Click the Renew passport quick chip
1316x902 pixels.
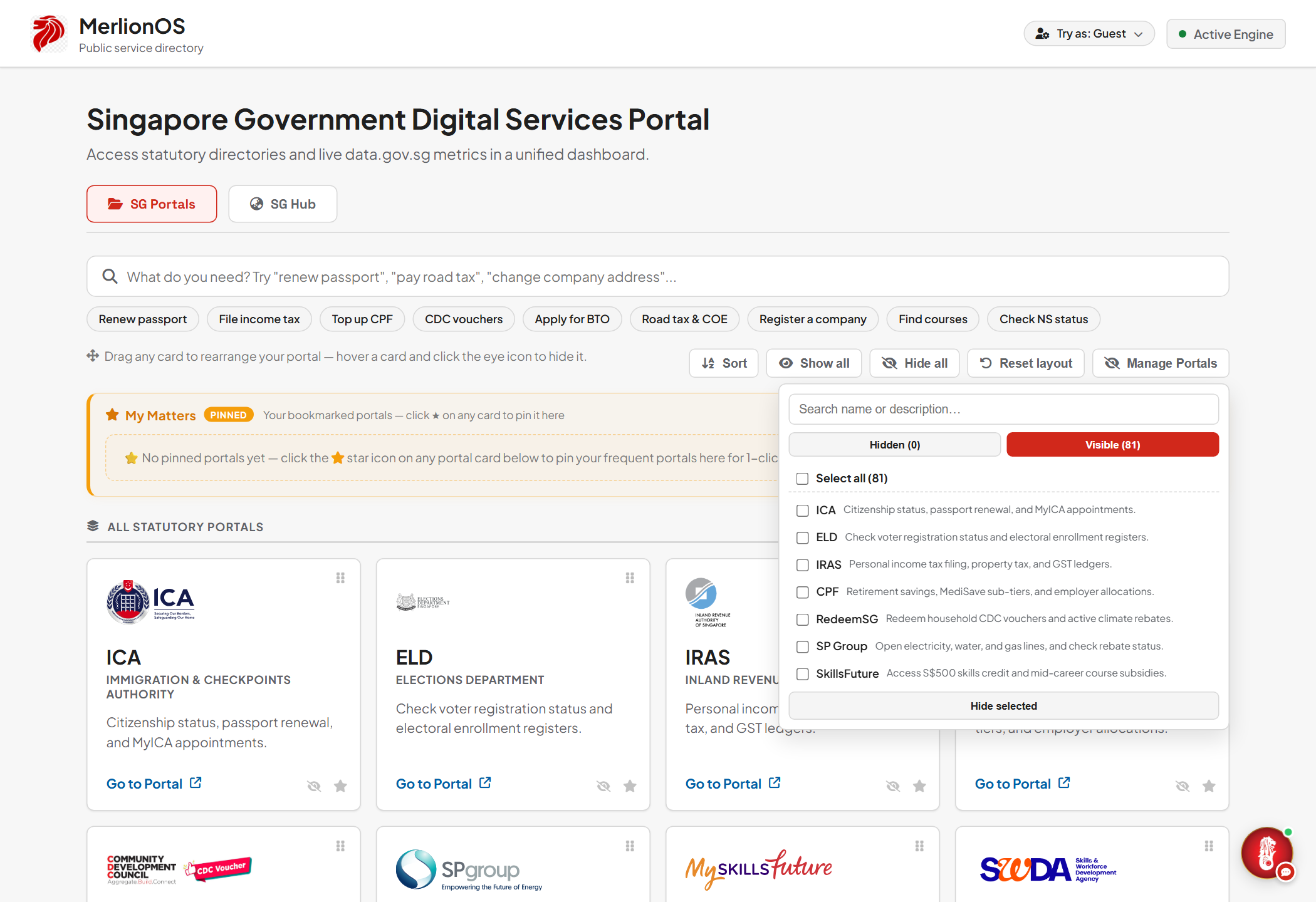point(143,319)
